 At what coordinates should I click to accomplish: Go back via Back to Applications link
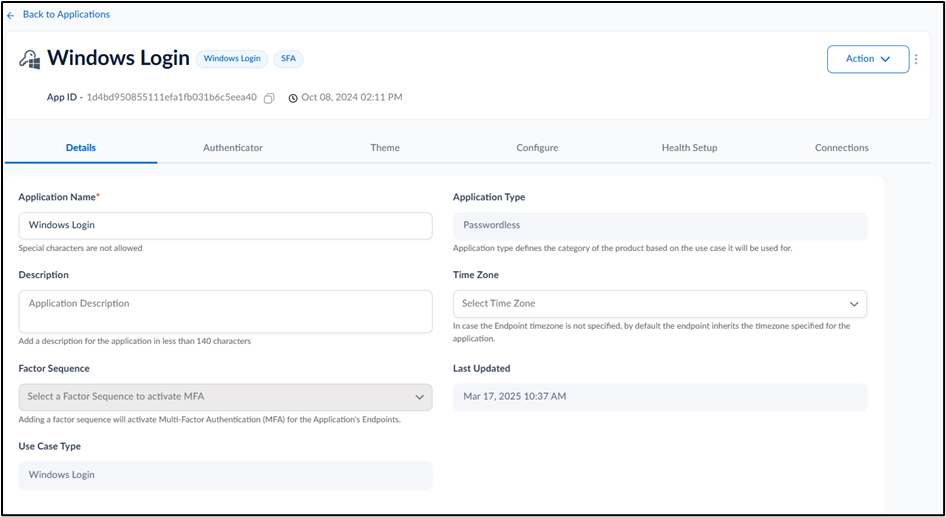pyautogui.click(x=66, y=14)
